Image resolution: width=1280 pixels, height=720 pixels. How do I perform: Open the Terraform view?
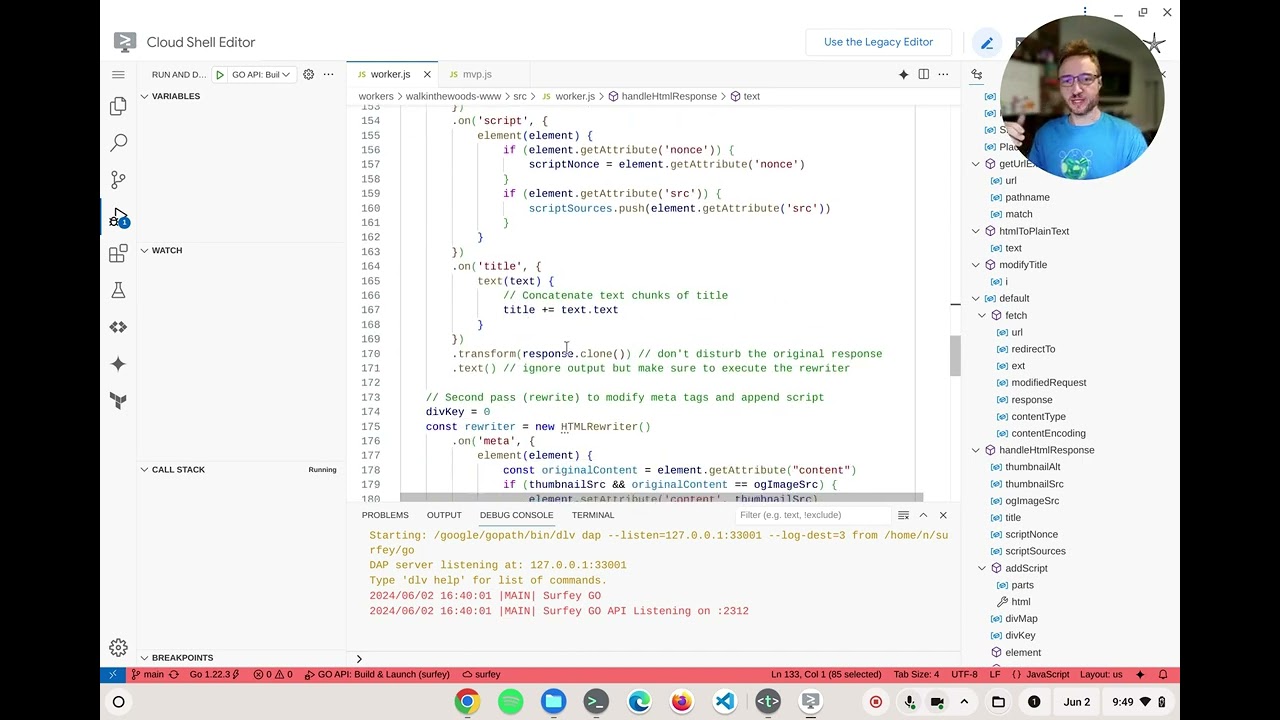pos(118,400)
